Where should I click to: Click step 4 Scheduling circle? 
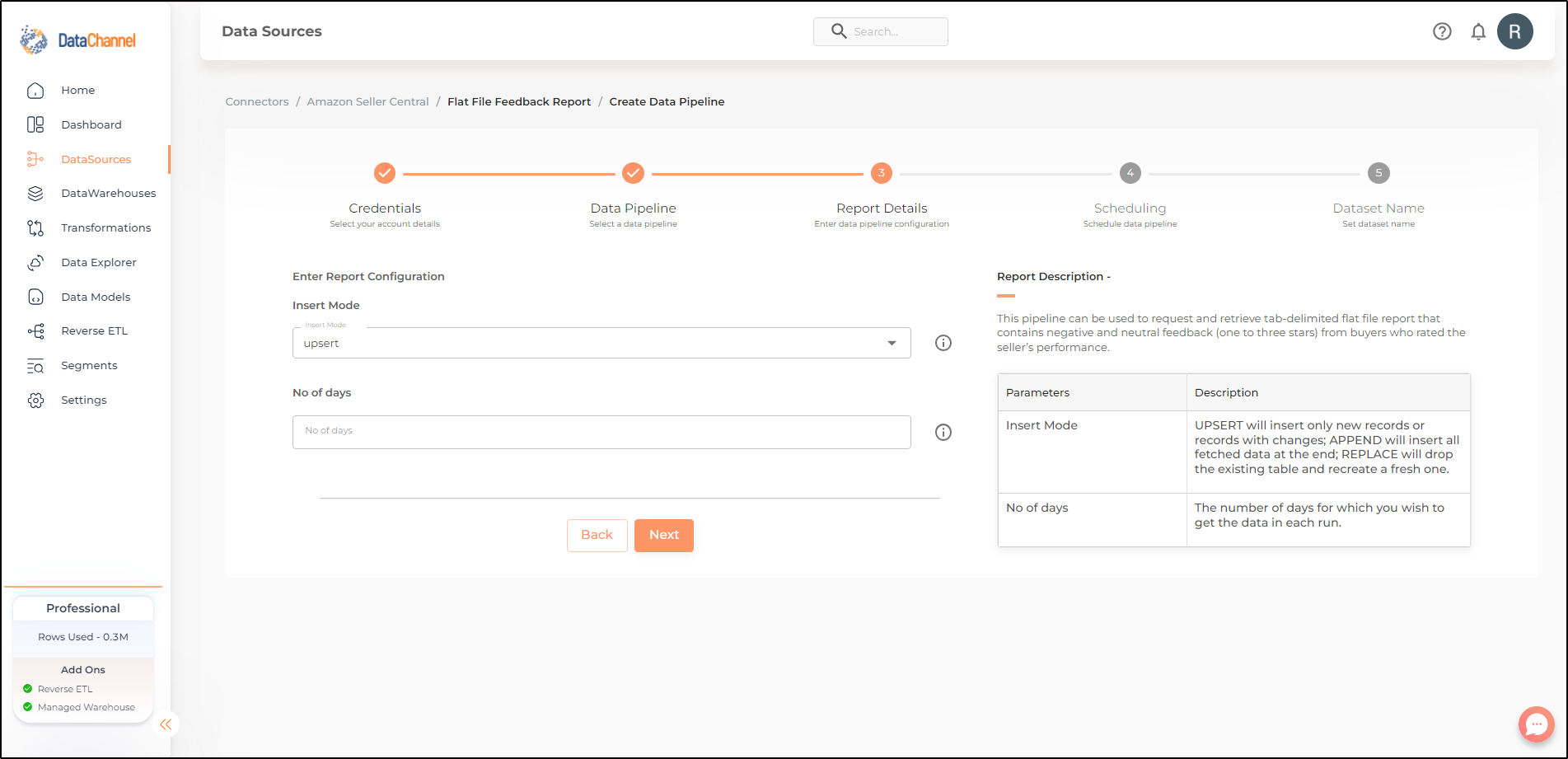1130,173
